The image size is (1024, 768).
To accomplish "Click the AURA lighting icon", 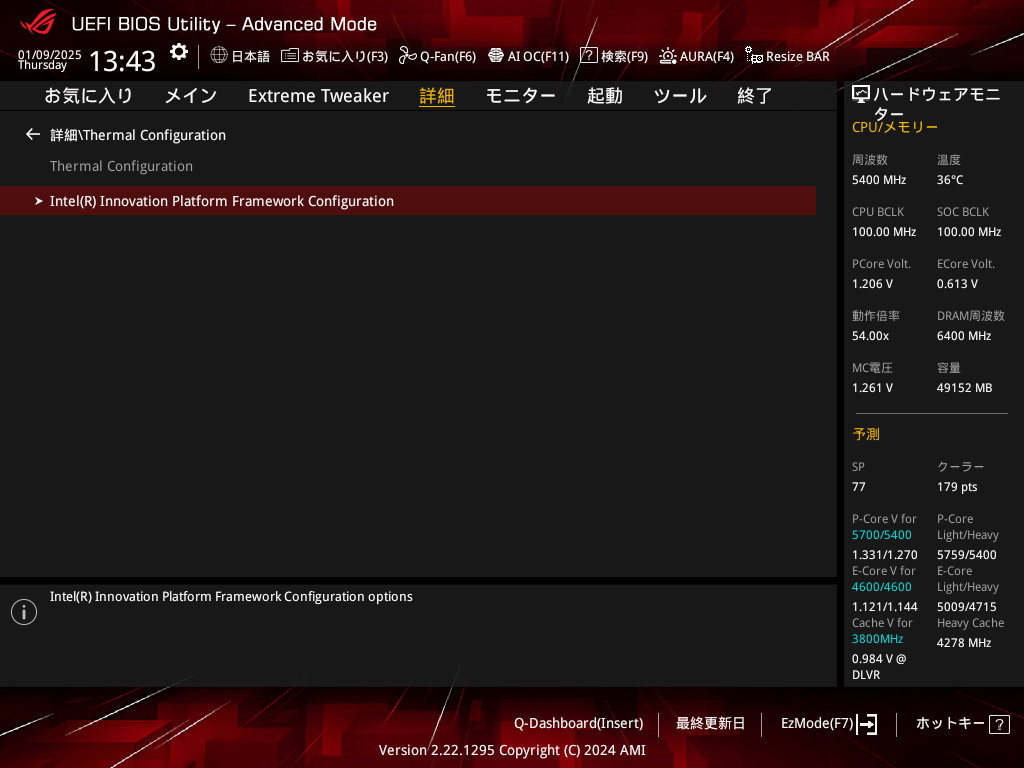I will (x=668, y=56).
